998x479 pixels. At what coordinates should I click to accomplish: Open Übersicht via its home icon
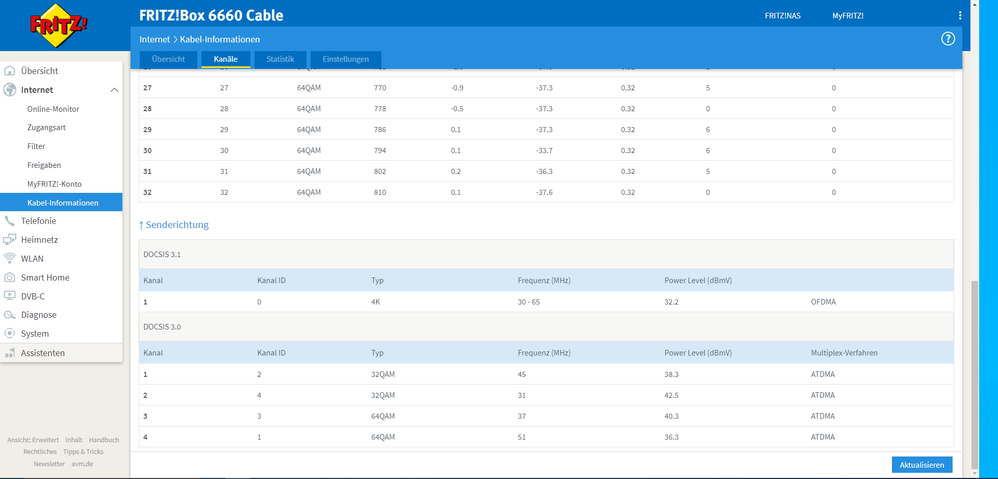click(10, 71)
